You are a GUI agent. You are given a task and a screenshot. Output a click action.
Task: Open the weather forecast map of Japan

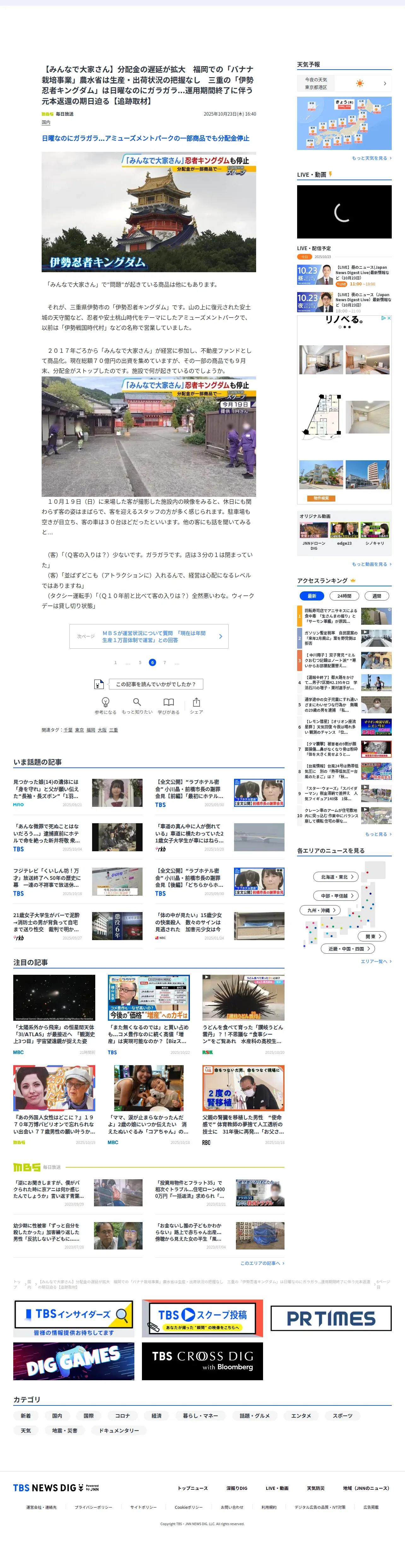344,123
